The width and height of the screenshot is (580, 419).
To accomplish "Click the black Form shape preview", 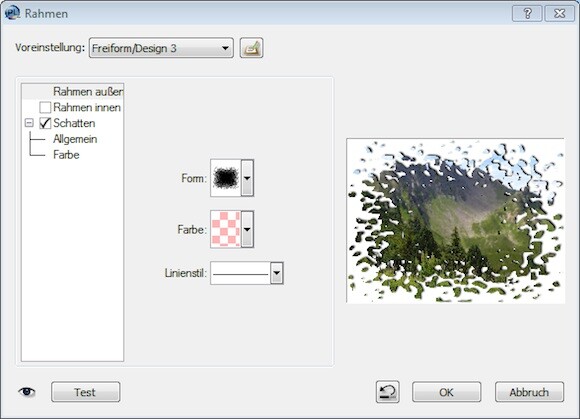I will point(226,178).
